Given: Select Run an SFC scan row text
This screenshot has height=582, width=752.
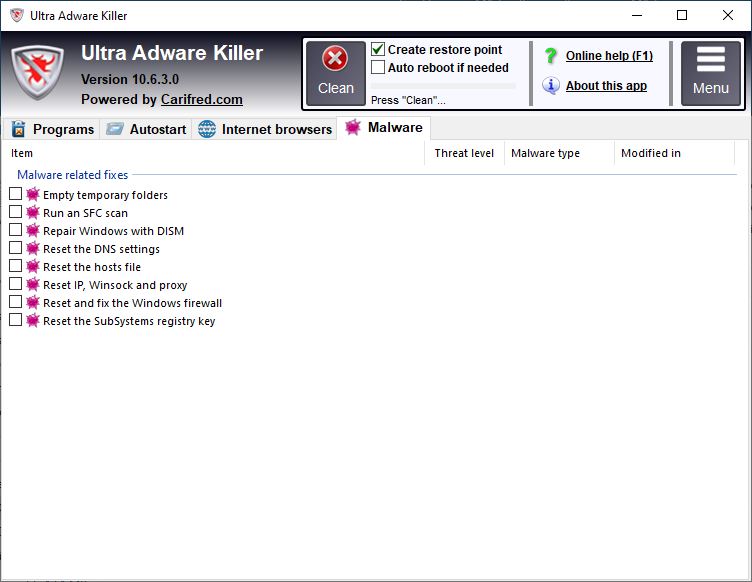Looking at the screenshot, I should [85, 213].
